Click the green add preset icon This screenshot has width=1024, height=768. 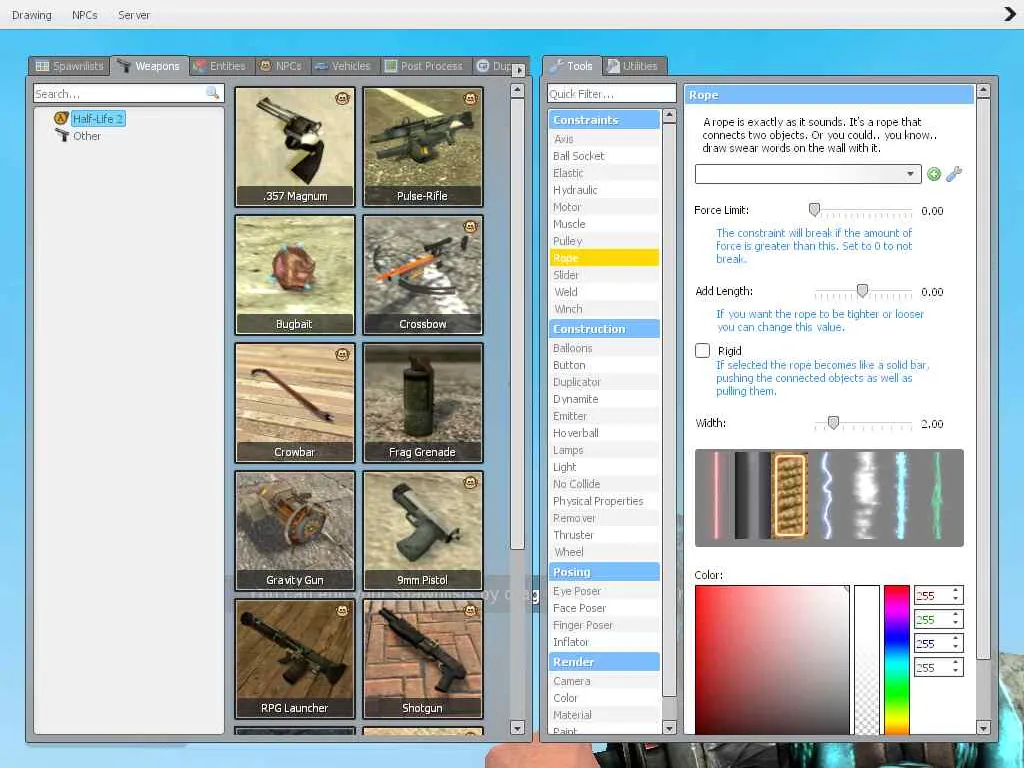934,174
